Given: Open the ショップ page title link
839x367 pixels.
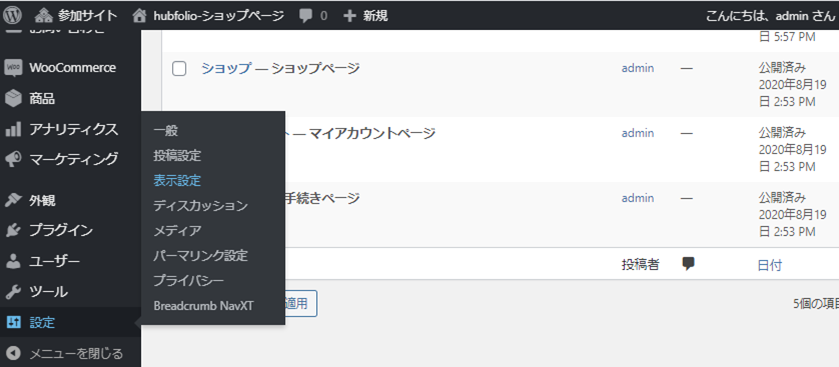Looking at the screenshot, I should pyautogui.click(x=225, y=68).
